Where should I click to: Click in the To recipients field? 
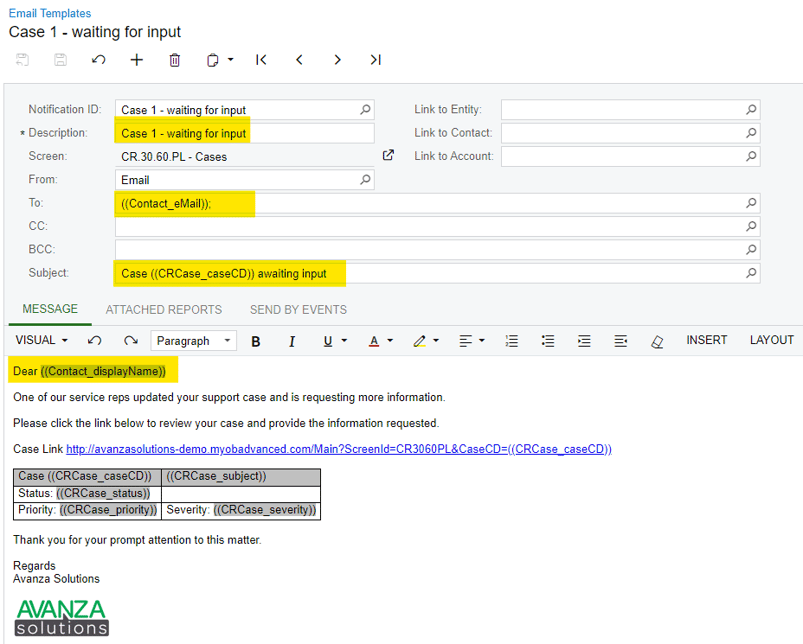point(438,203)
